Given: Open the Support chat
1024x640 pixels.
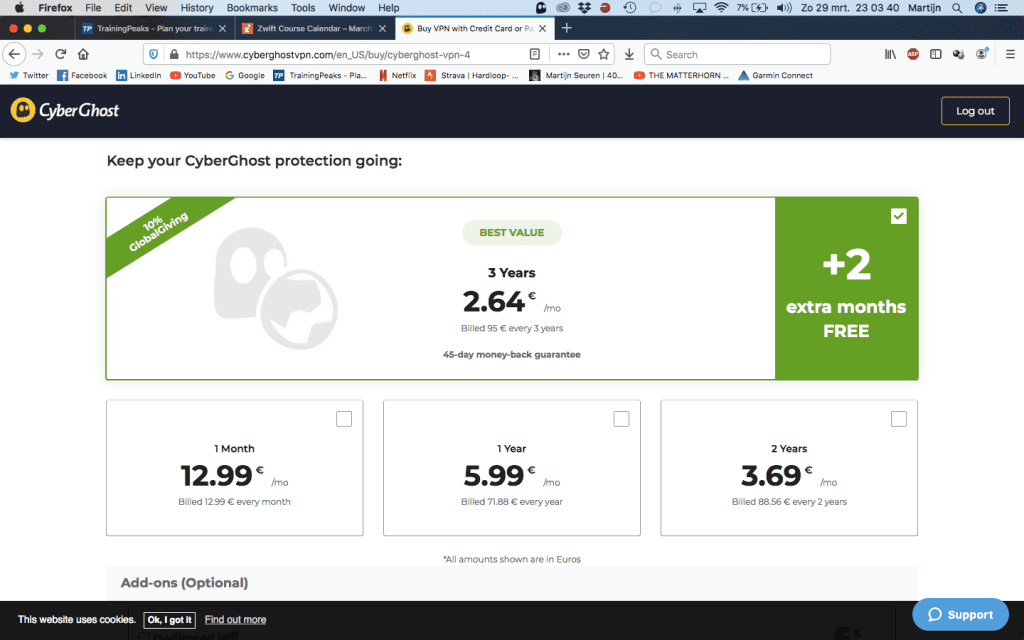Looking at the screenshot, I should (x=961, y=615).
